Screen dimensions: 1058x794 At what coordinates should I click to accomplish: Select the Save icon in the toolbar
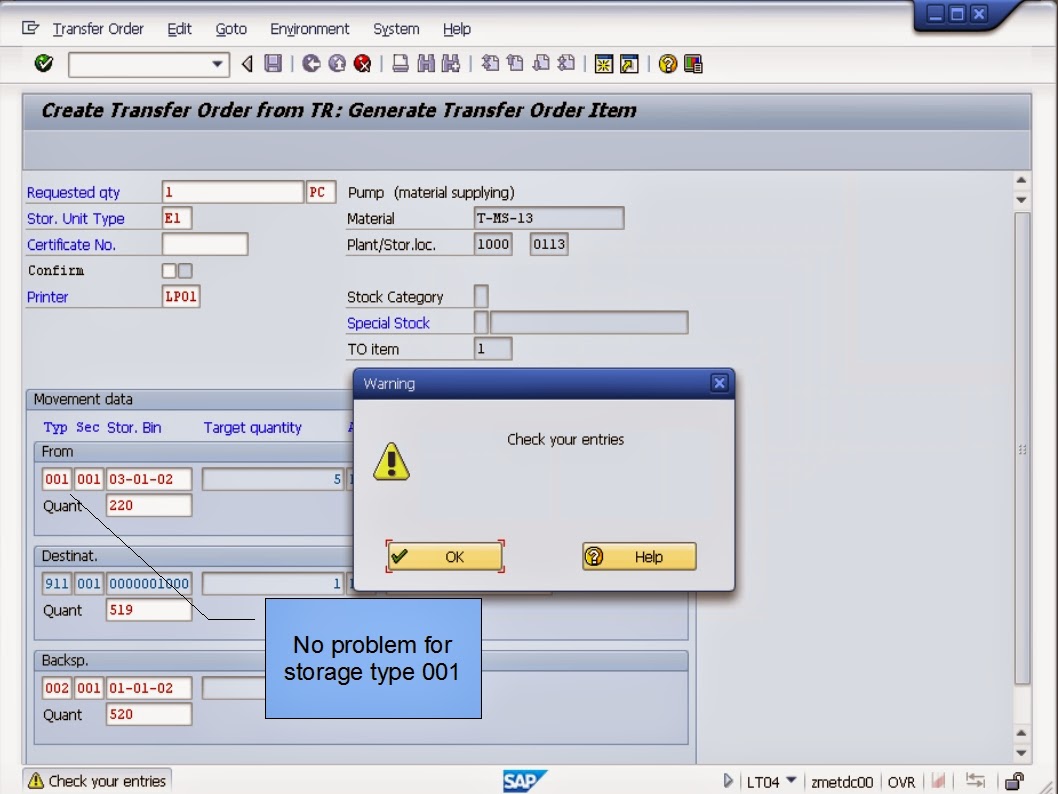click(x=271, y=62)
